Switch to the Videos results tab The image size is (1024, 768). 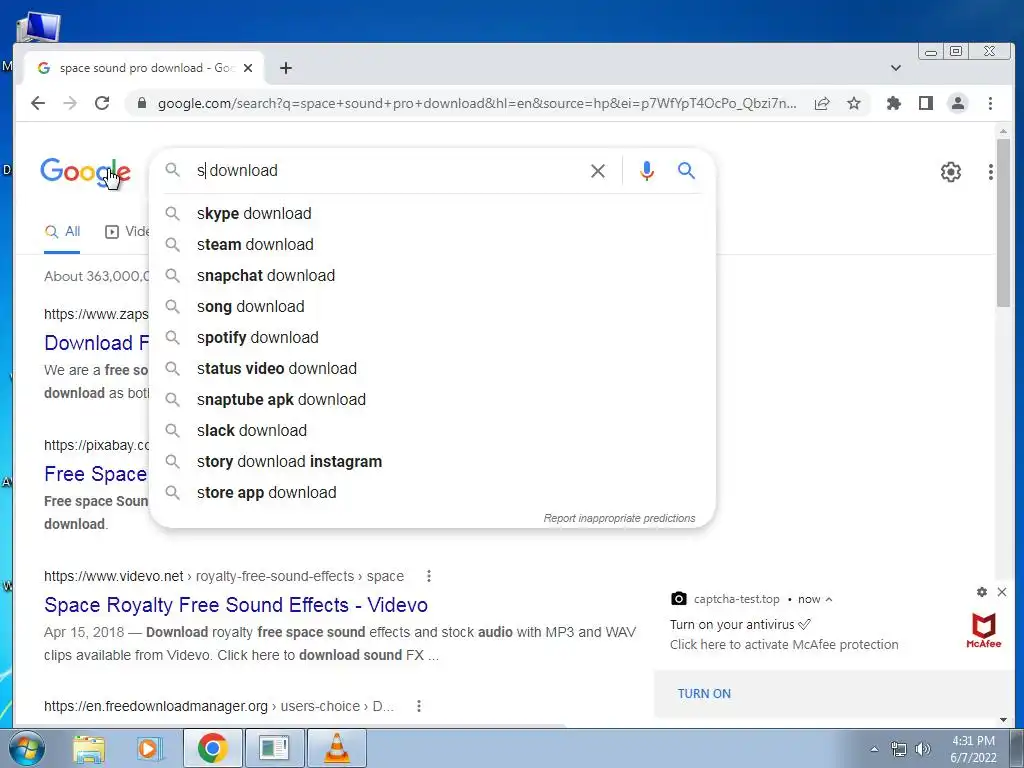click(x=127, y=232)
